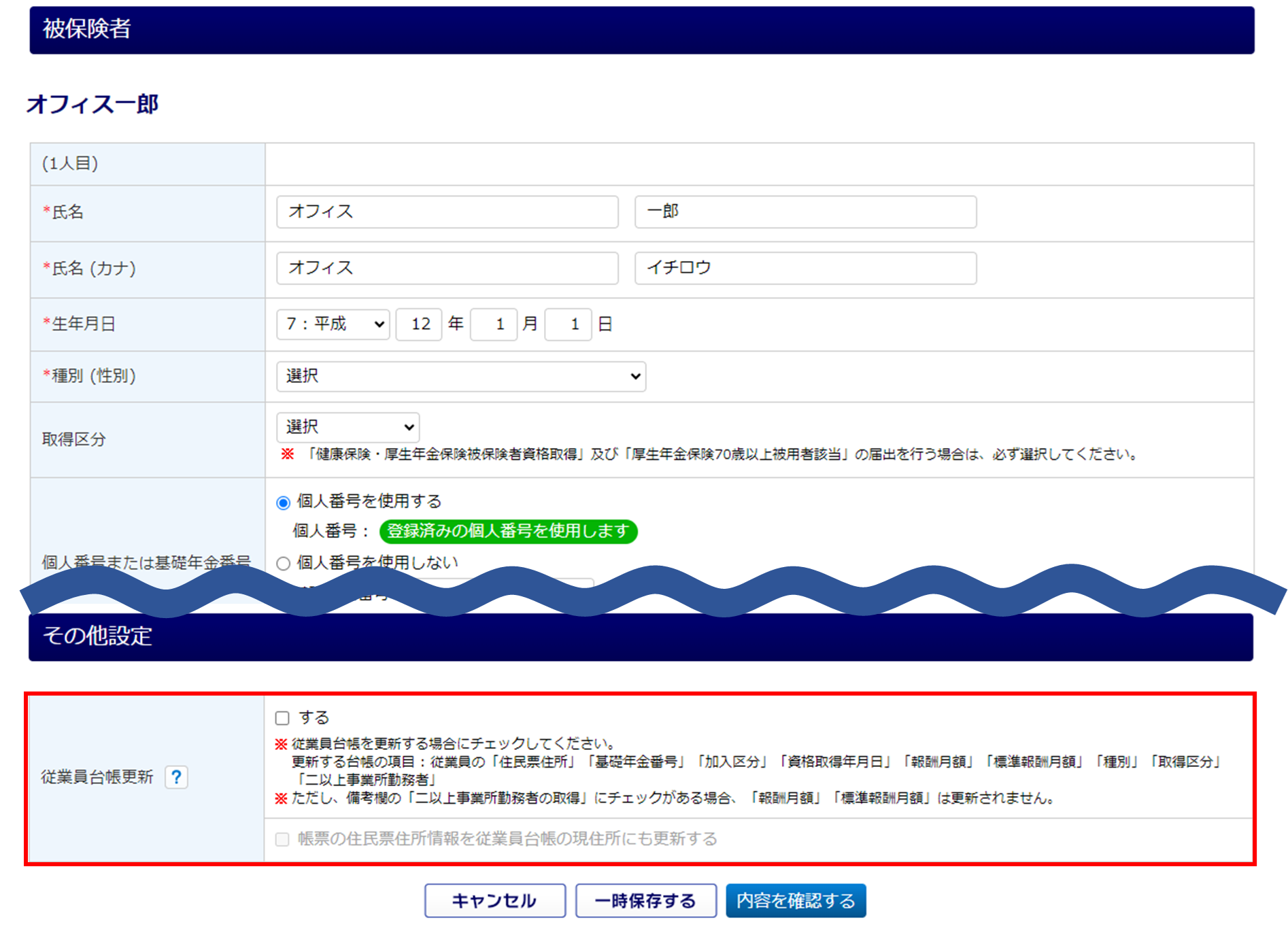Select 個人番号を使用しない radio button
The height and width of the screenshot is (939, 1288).
click(x=284, y=563)
